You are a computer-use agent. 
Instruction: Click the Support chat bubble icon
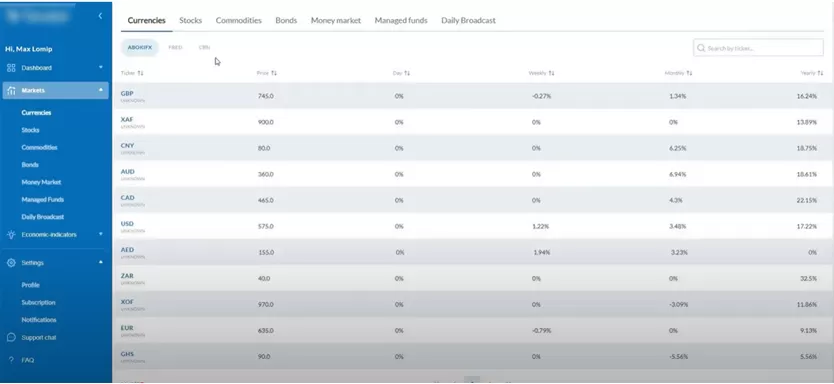(x=11, y=337)
